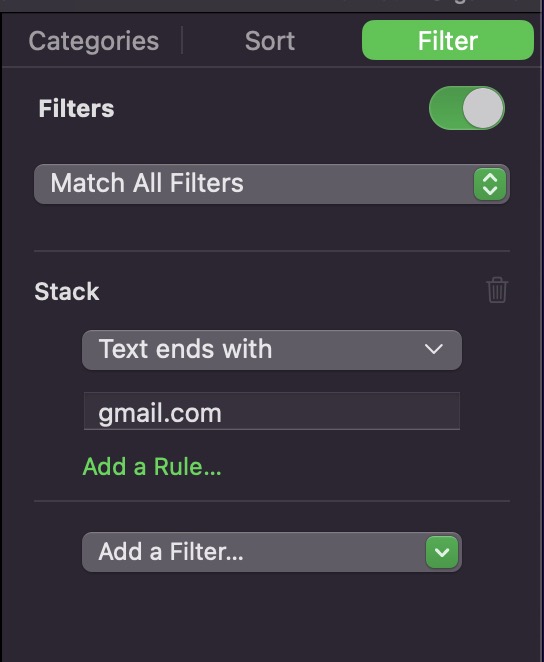Click the green chevron on Add a Filter

(x=442, y=552)
